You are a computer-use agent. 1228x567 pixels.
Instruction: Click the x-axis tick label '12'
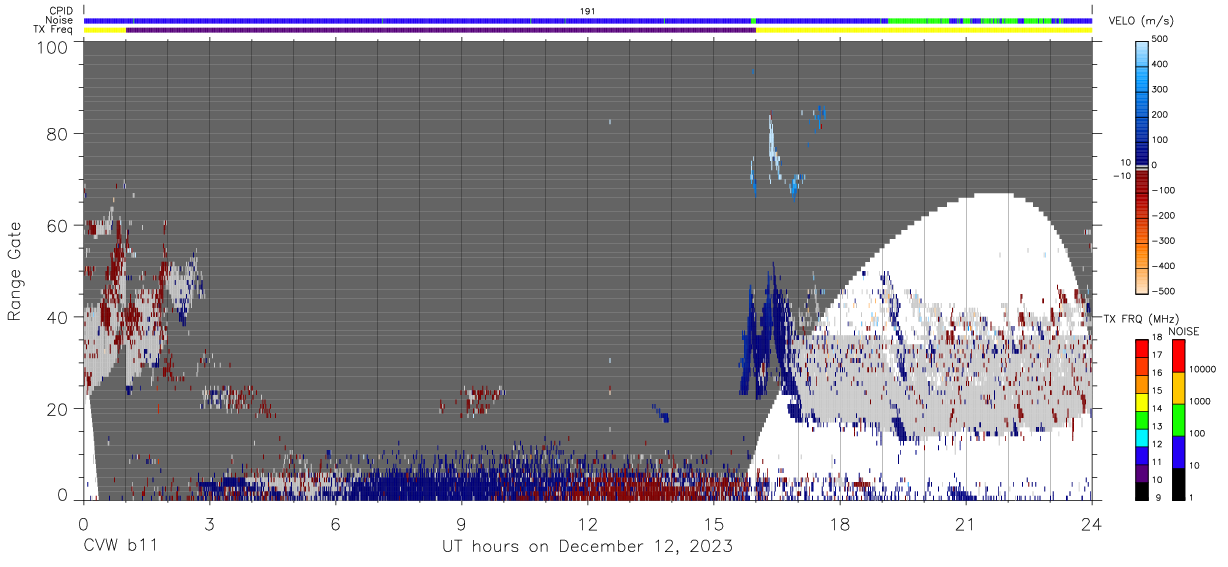[x=587, y=524]
